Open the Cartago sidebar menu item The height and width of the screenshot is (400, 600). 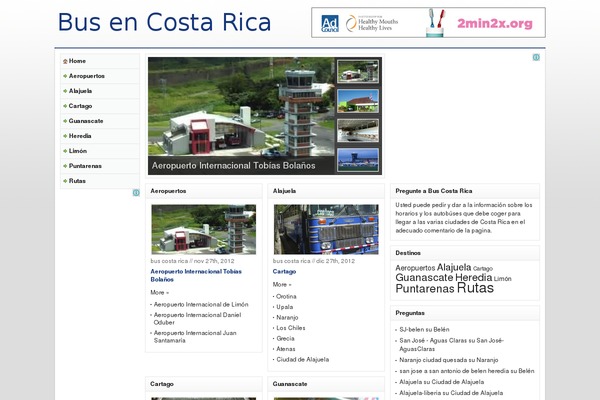pos(100,106)
